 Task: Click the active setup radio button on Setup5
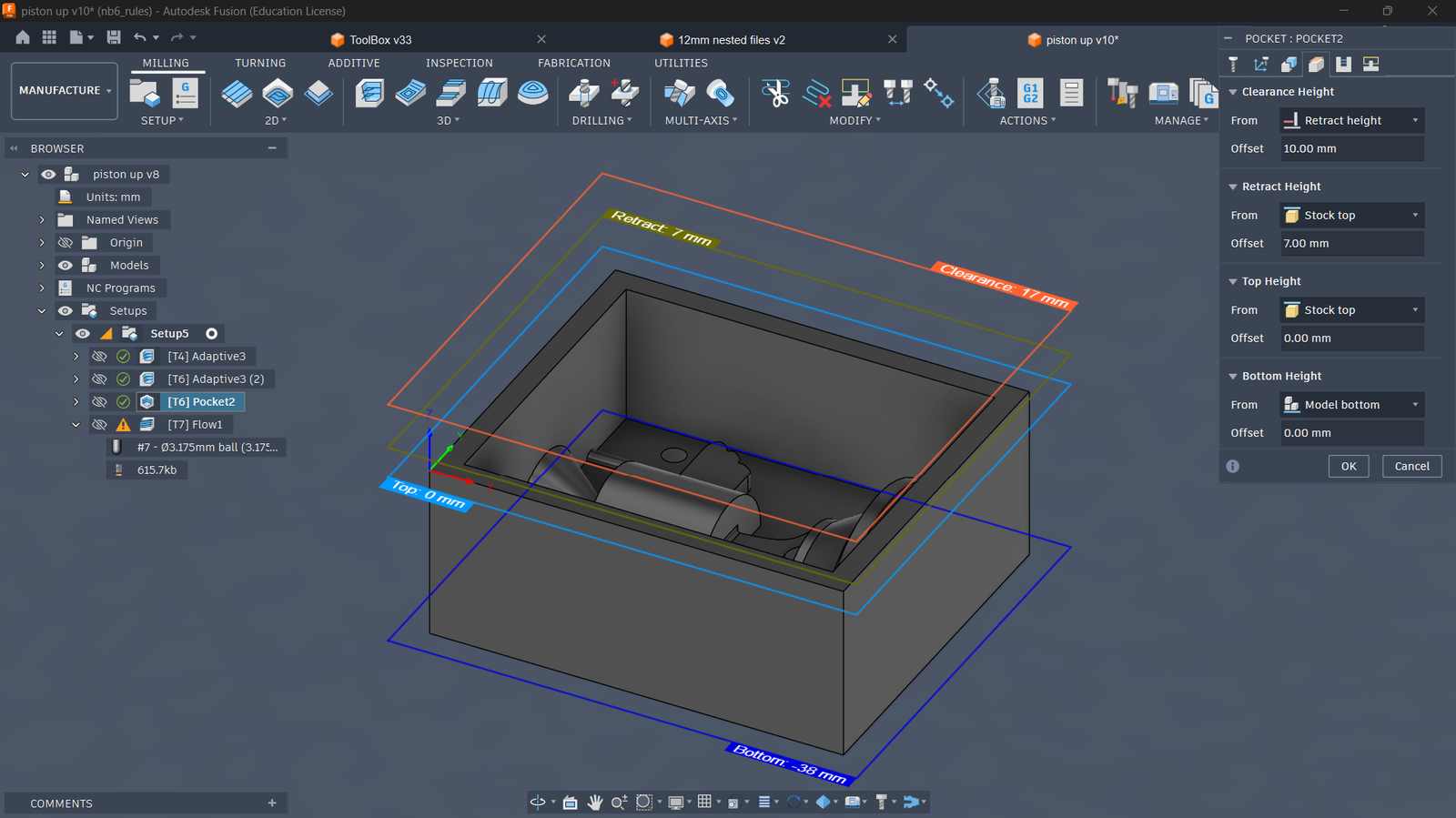[x=211, y=334]
